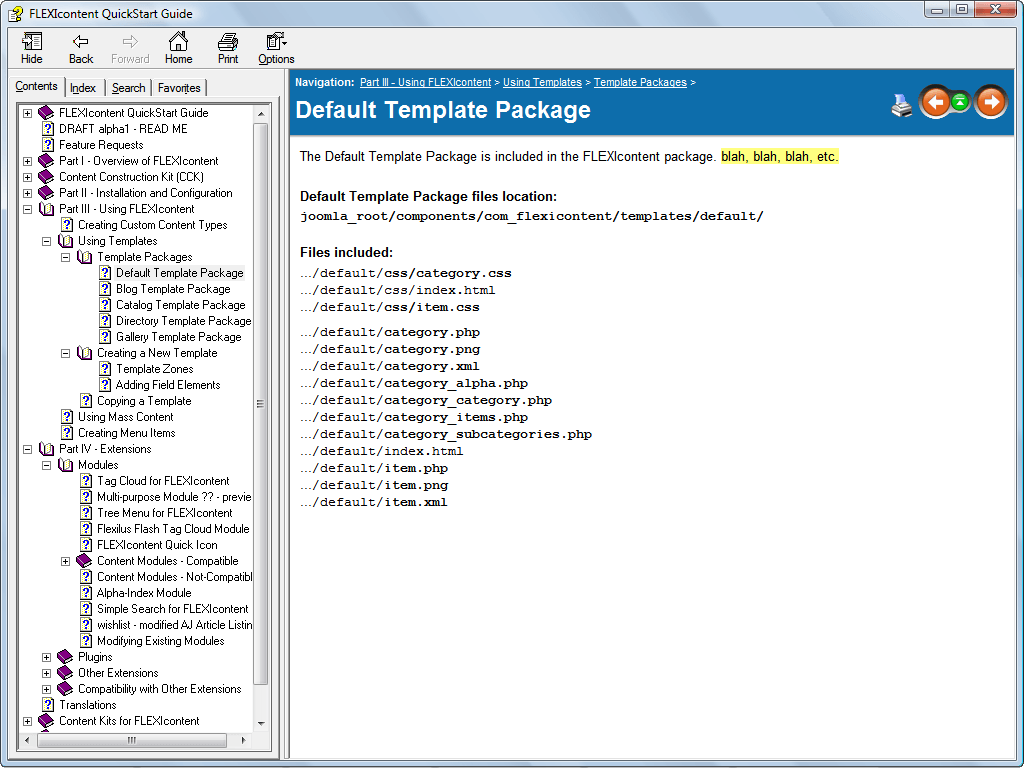Click open book icon for Using Templates
Screen dimensions: 1024x768
[65, 240]
